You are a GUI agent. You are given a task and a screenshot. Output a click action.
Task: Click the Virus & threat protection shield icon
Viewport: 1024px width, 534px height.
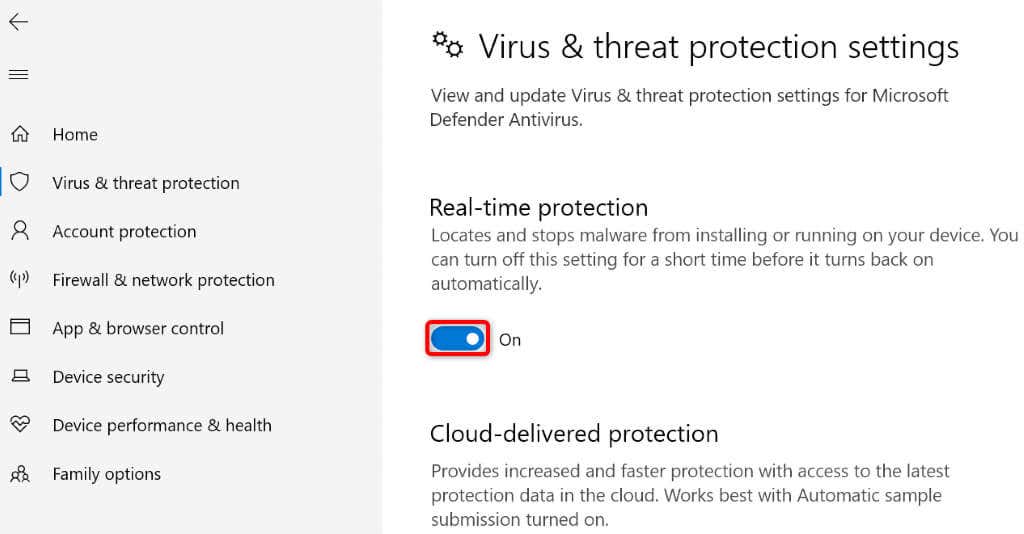point(20,182)
